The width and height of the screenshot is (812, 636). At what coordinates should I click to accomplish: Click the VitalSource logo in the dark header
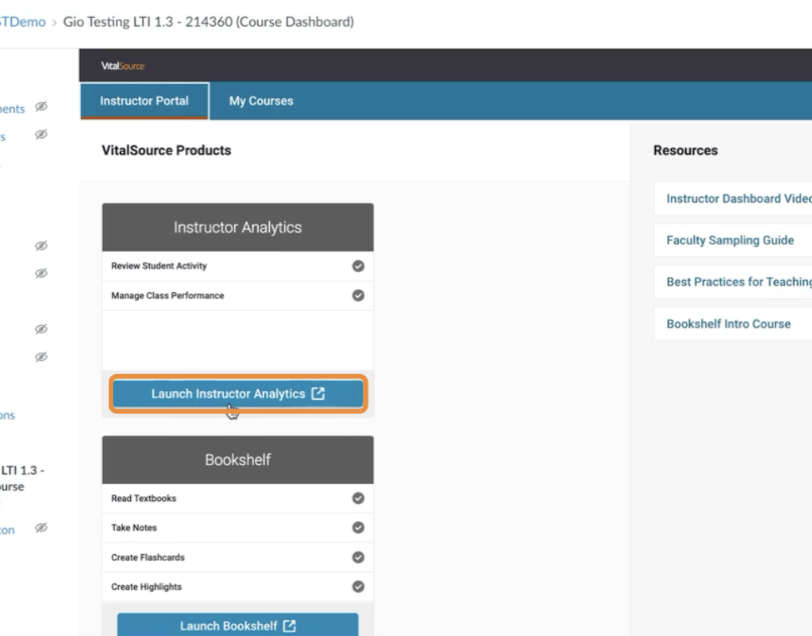tap(123, 66)
